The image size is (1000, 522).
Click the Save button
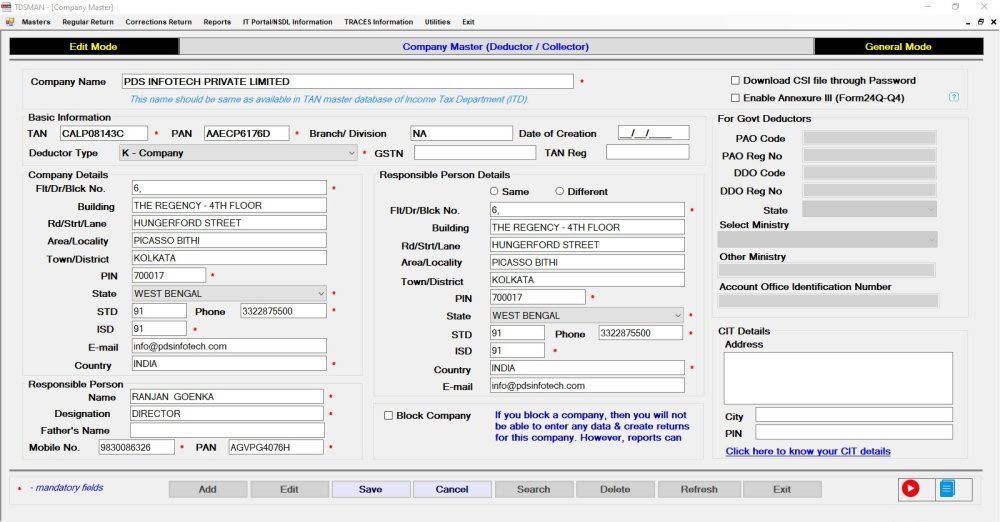point(371,489)
